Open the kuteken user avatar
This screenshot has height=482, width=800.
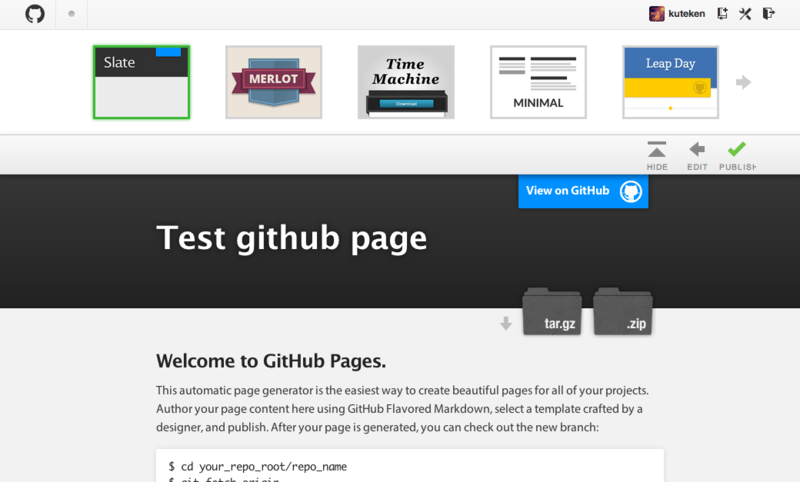click(x=657, y=14)
